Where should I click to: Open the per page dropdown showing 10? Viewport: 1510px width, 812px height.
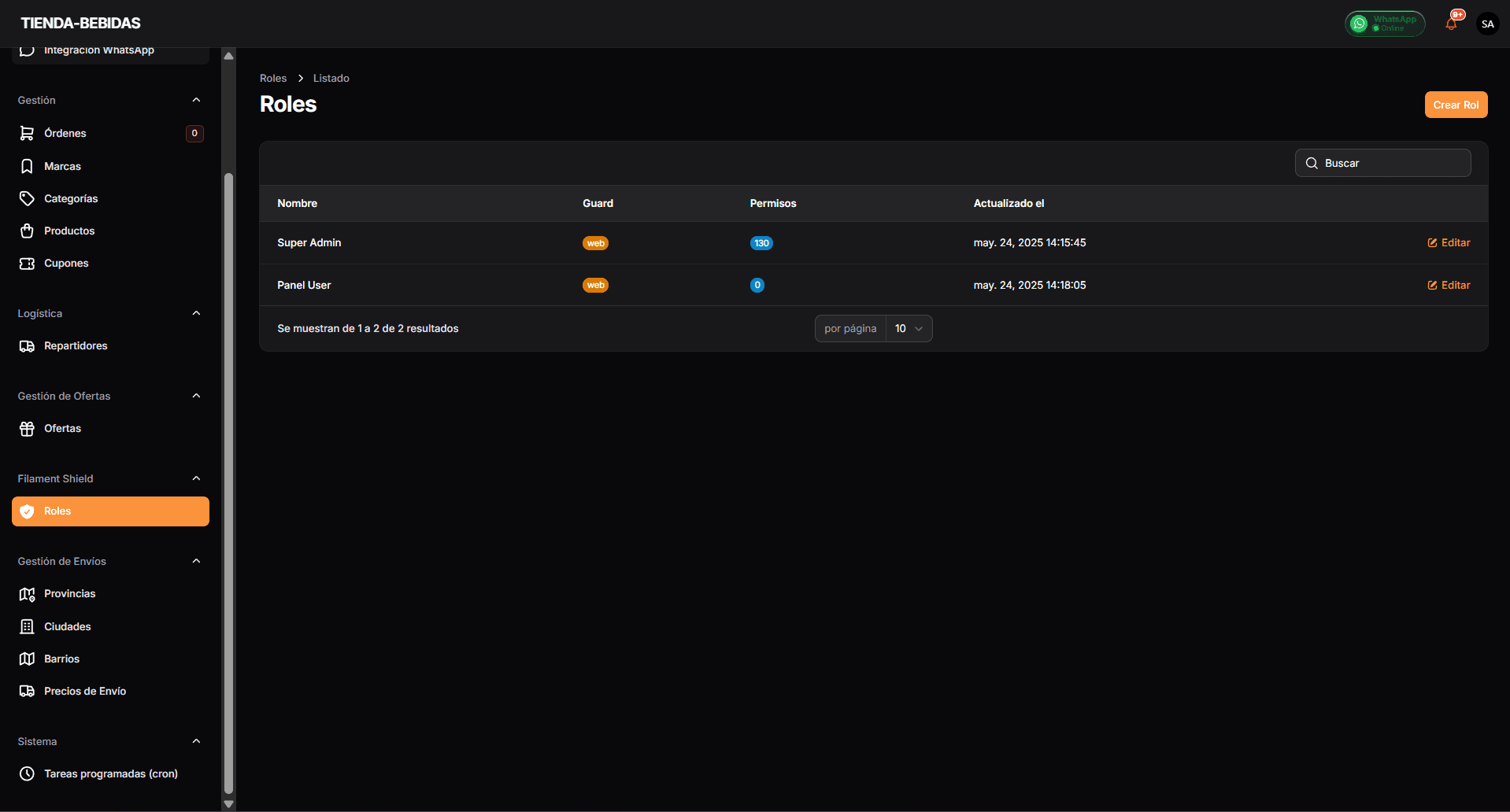(909, 328)
